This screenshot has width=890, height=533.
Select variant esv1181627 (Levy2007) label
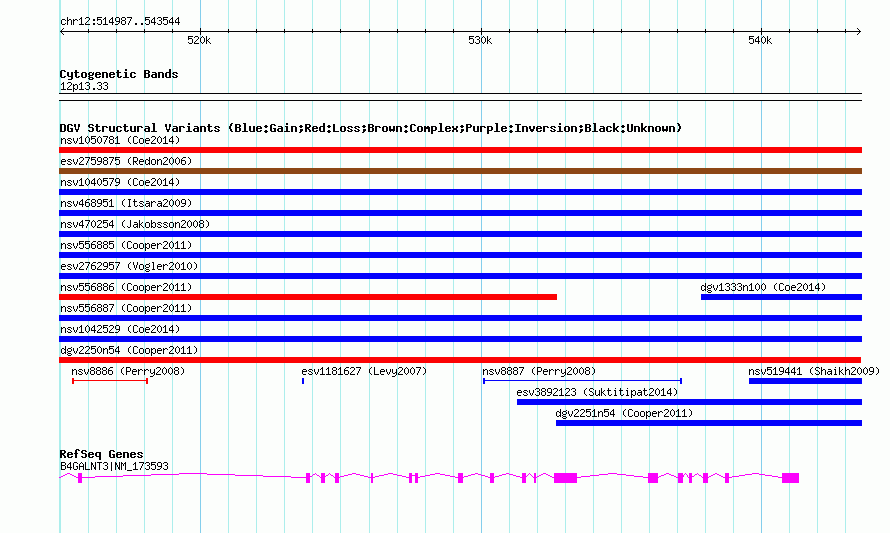(x=364, y=371)
